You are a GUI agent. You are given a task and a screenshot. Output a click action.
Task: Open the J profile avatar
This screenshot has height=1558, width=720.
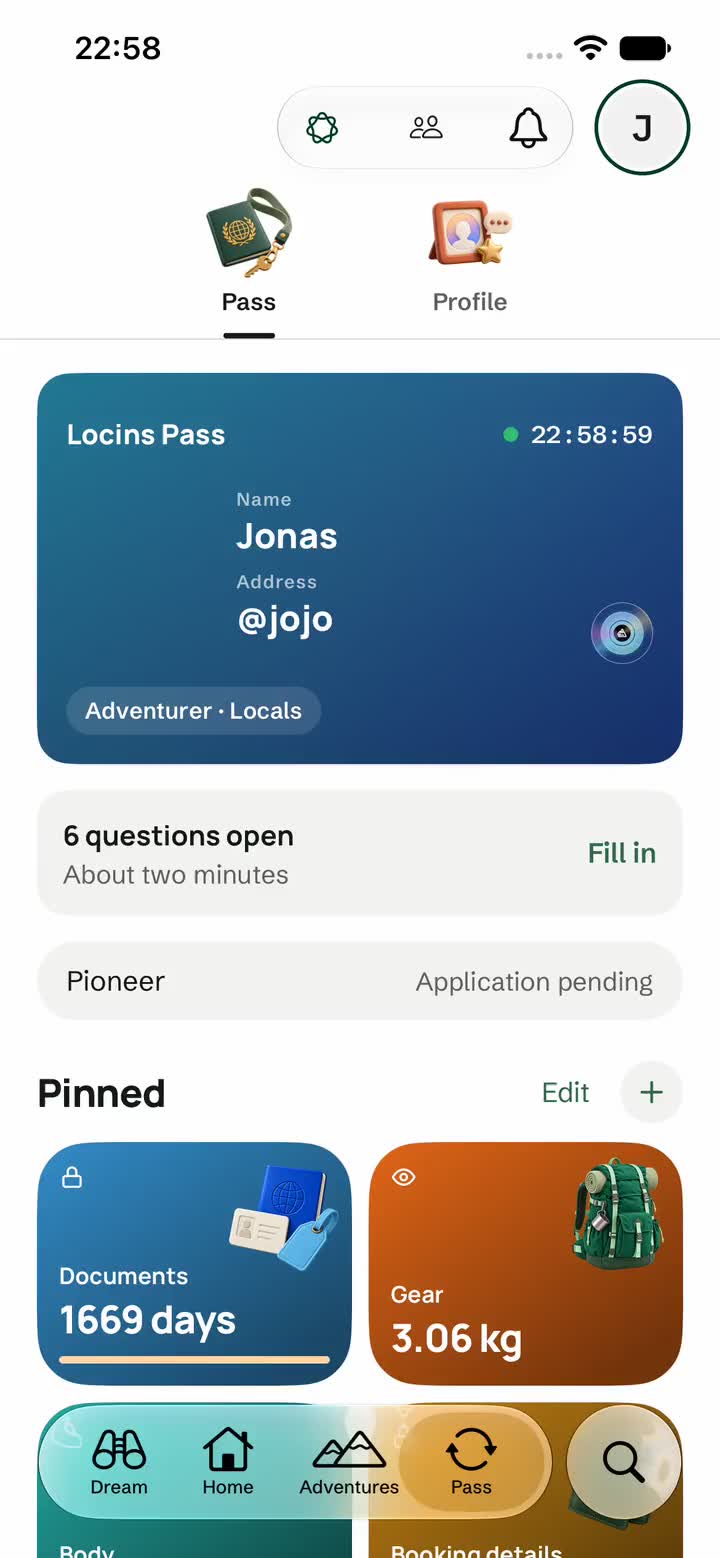[642, 128]
